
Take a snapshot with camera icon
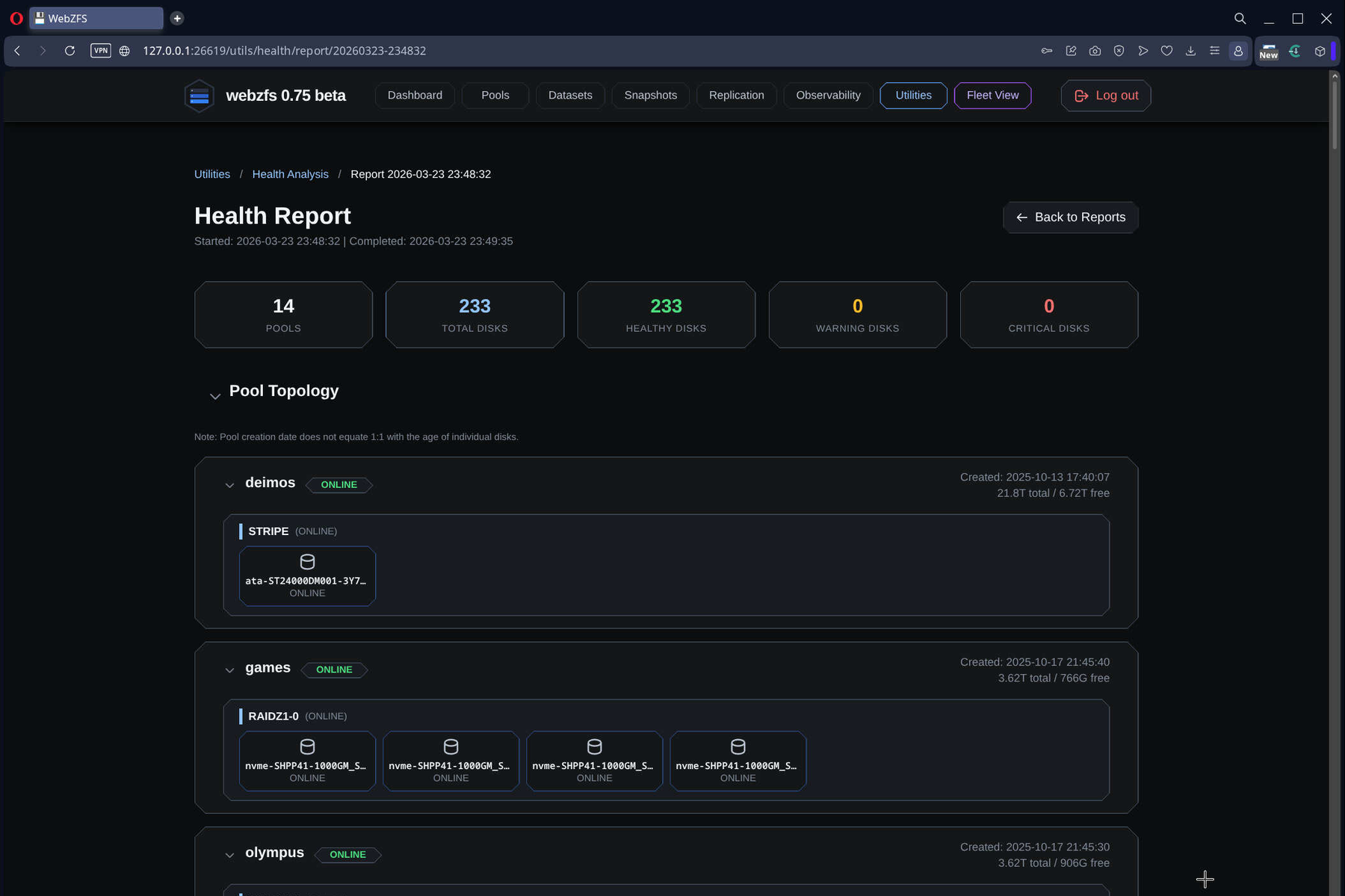click(x=1095, y=51)
